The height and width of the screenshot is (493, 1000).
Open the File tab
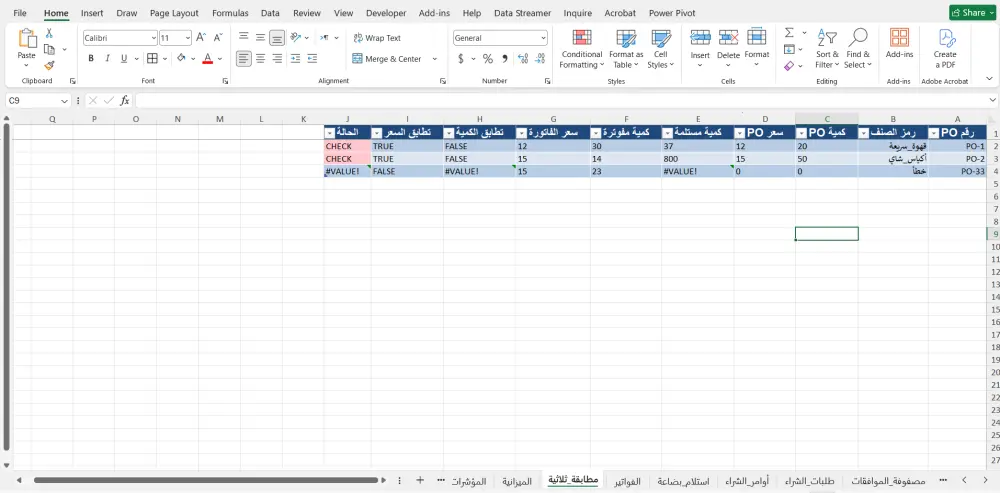[x=20, y=13]
